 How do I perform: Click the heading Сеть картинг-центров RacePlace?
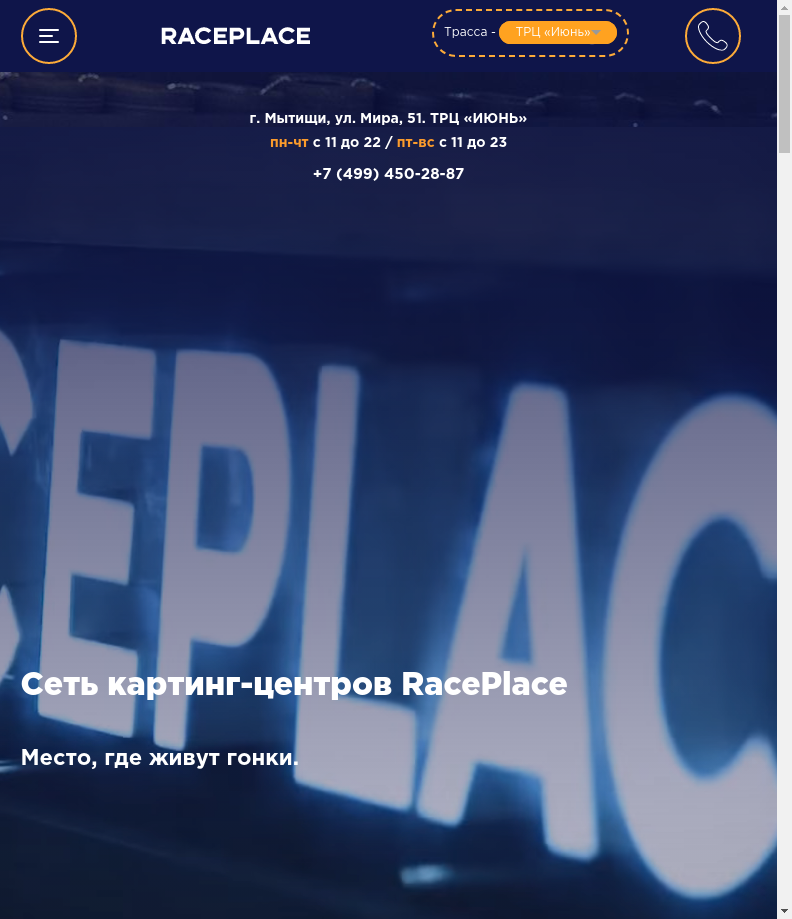(x=294, y=684)
